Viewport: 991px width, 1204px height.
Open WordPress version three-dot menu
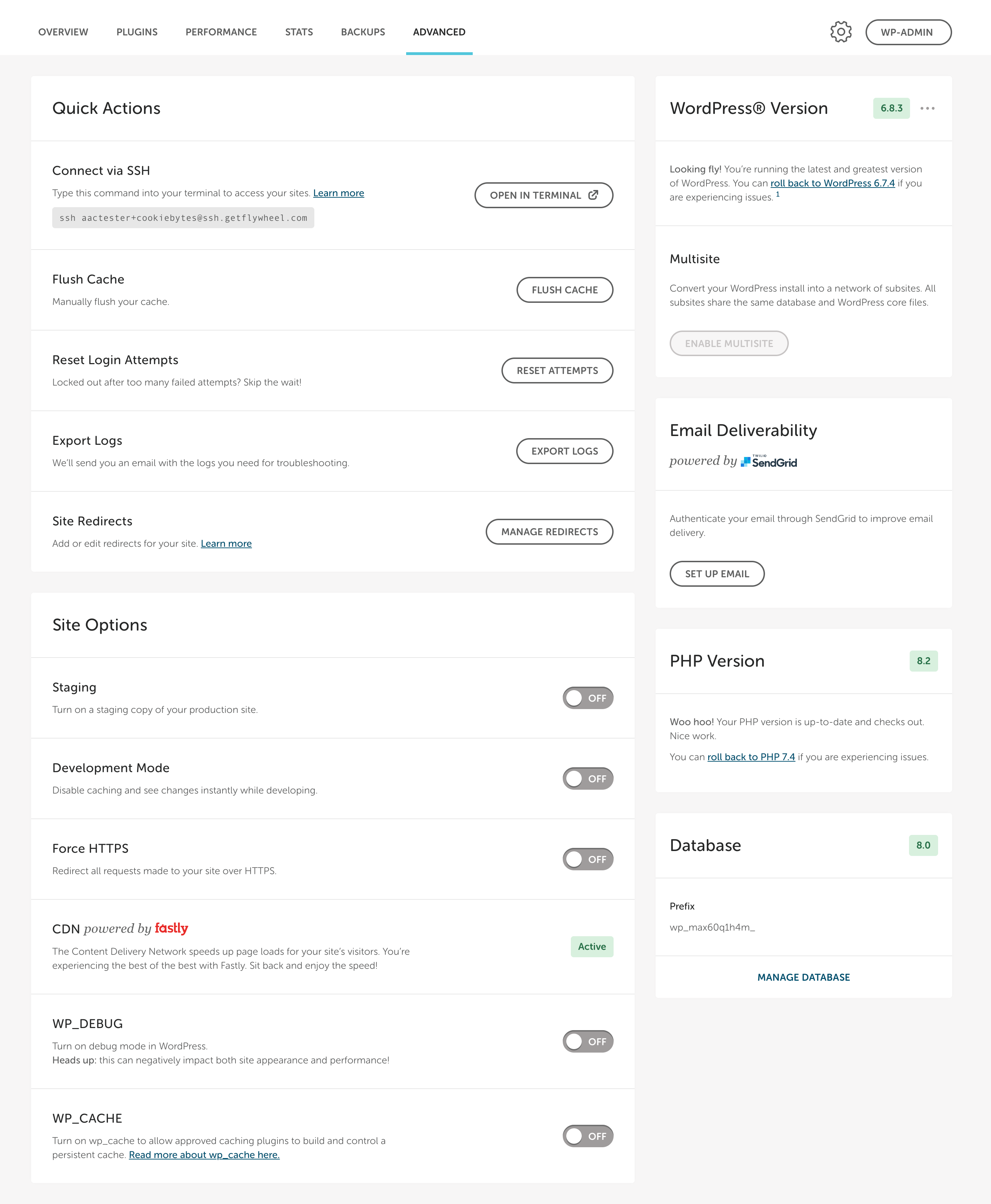927,108
